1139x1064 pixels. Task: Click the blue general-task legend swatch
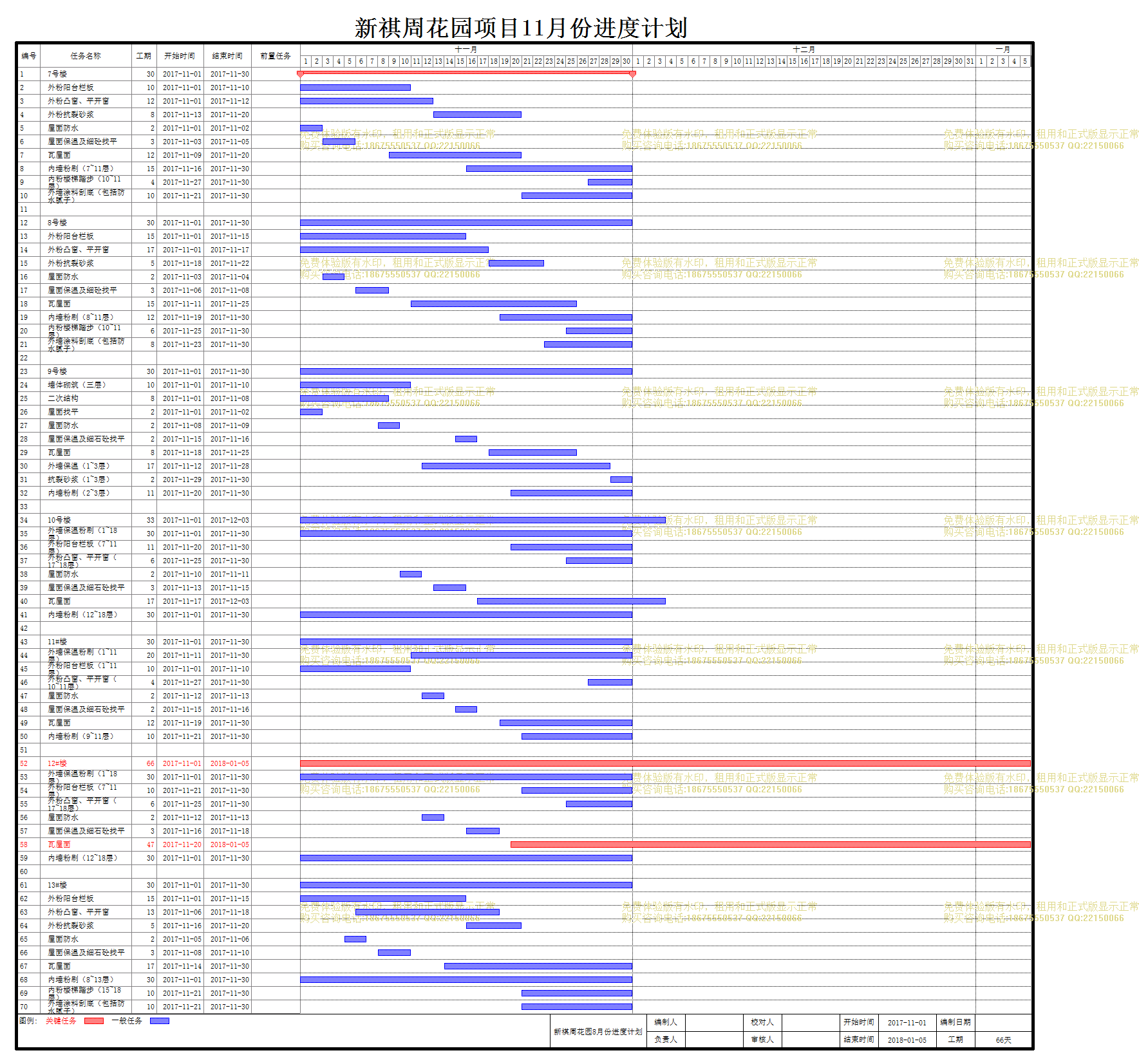tap(160, 1021)
